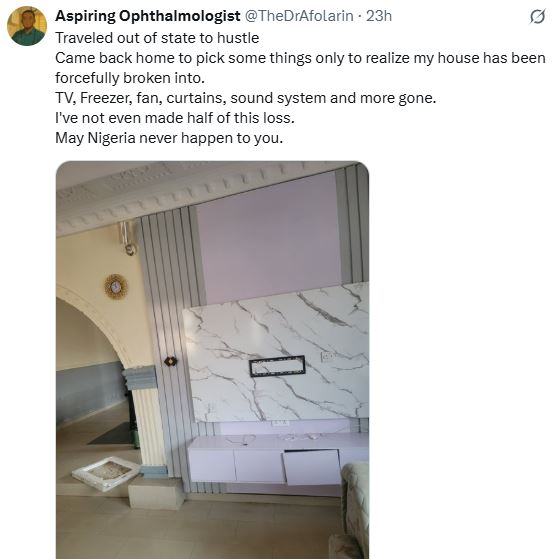This screenshot has height=559, width=555.
Task: Click "May Nigeria never happen to you." line
Action: (x=169, y=138)
